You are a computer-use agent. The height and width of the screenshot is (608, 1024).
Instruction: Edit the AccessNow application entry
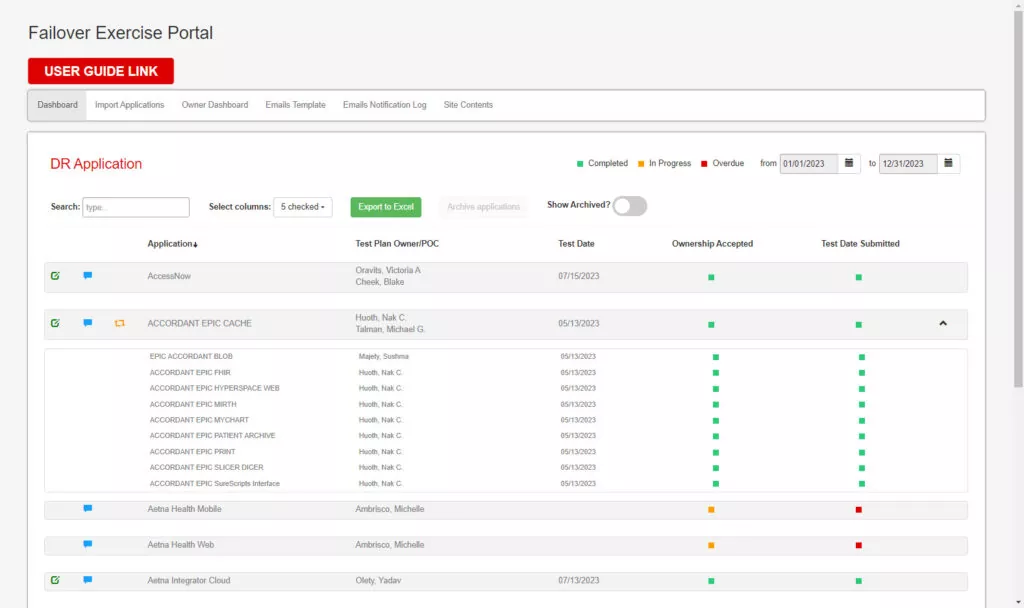coord(55,276)
